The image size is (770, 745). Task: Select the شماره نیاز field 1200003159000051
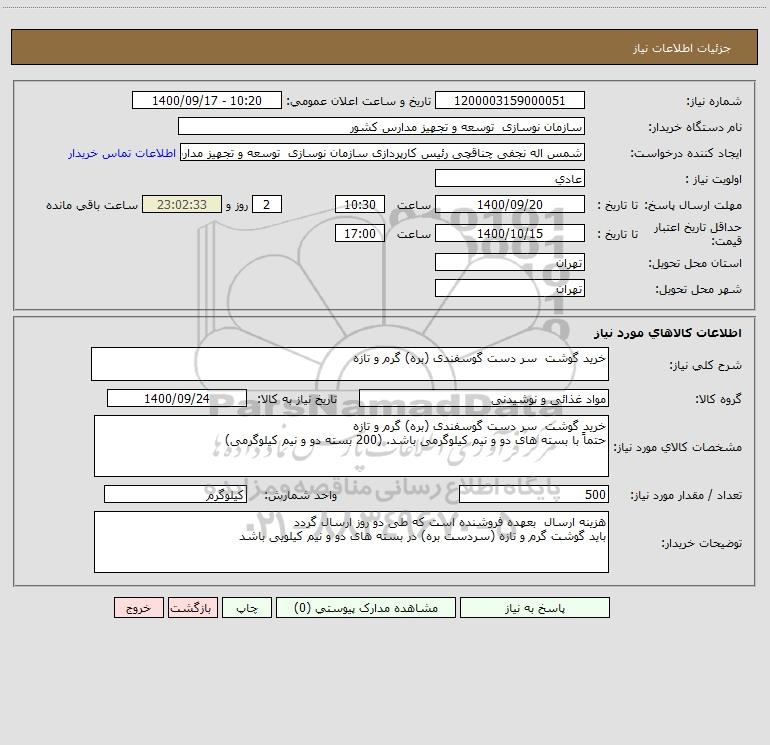(x=510, y=100)
